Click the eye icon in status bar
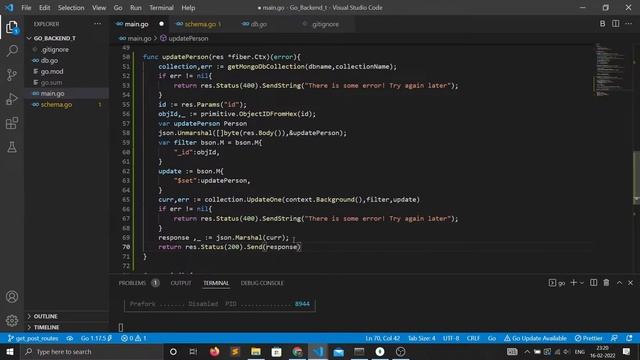 tap(70, 338)
